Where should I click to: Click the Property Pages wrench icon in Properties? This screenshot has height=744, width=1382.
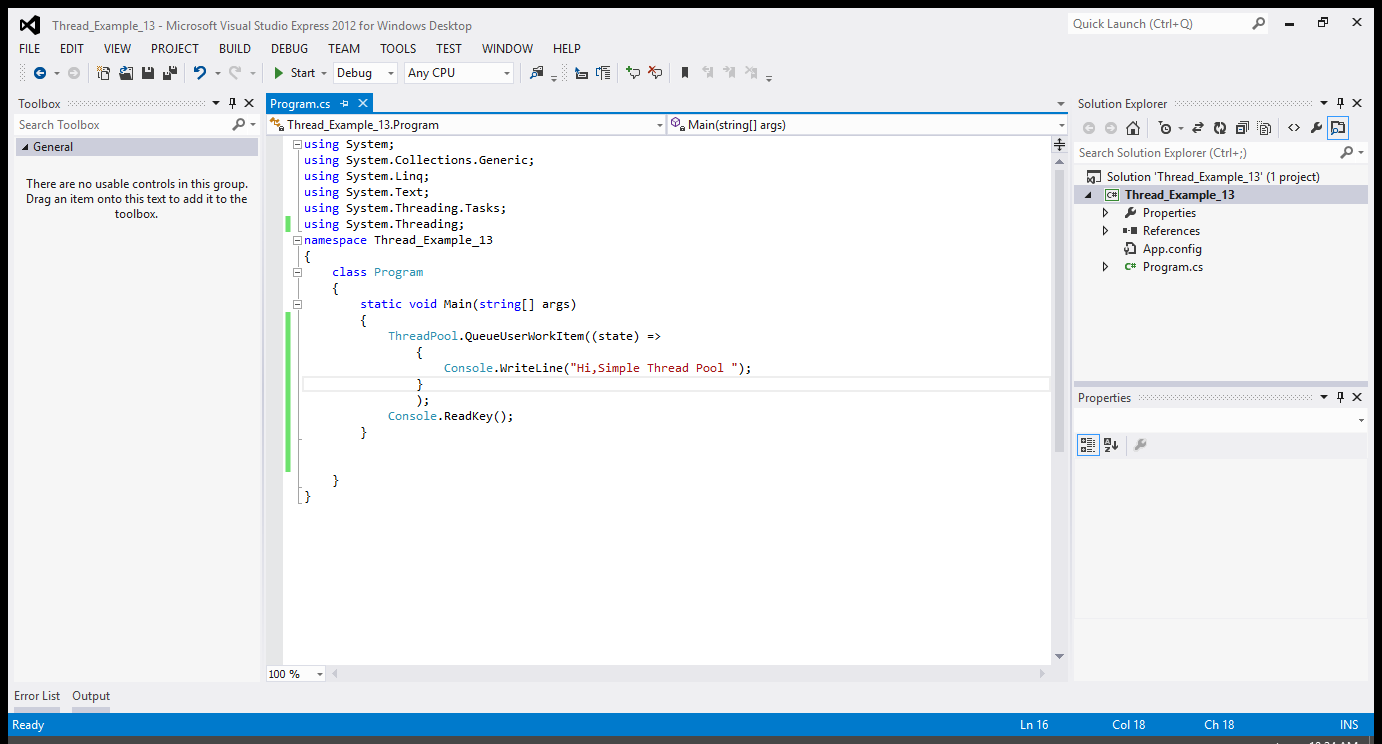tap(1139, 445)
